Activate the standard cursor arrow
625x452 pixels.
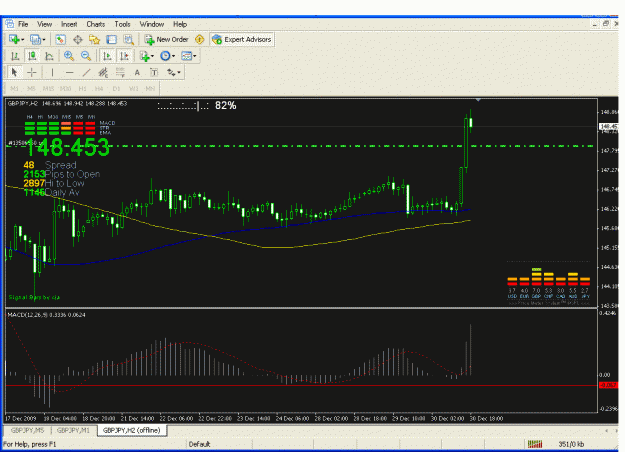pos(15,73)
